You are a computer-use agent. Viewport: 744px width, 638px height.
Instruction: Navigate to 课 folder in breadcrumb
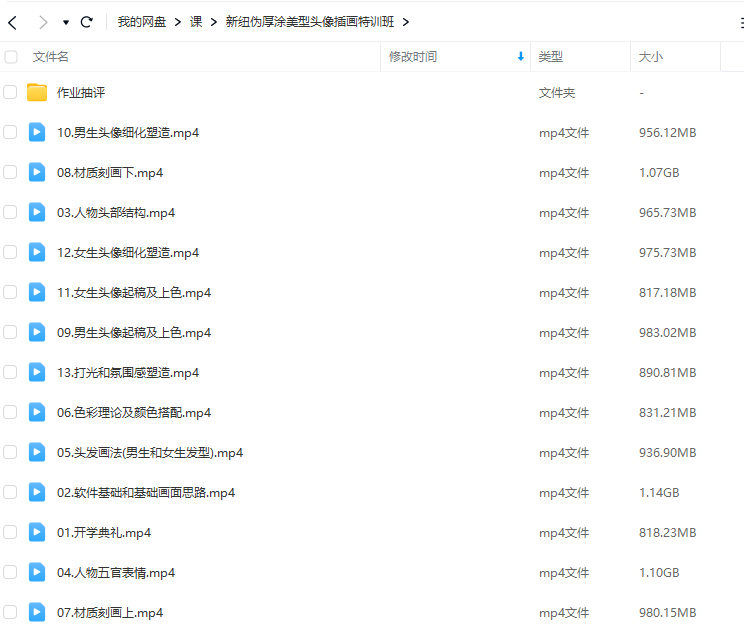coord(196,22)
